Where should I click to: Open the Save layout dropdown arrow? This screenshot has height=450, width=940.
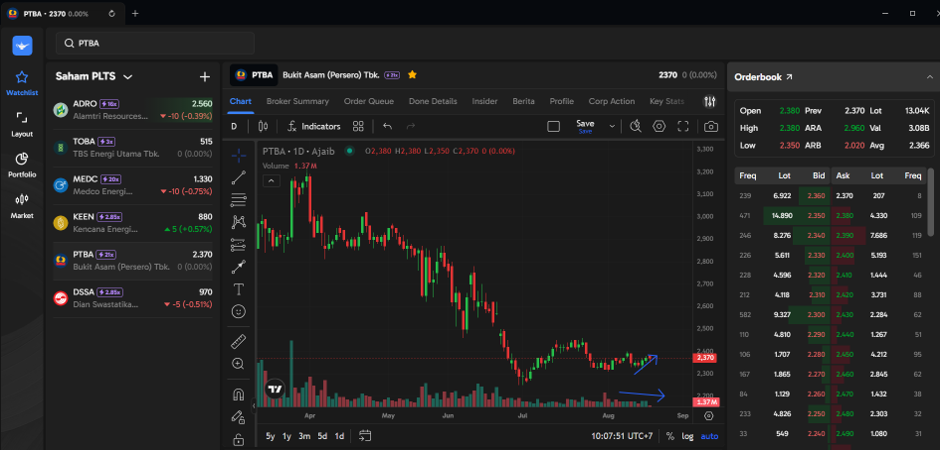click(612, 126)
